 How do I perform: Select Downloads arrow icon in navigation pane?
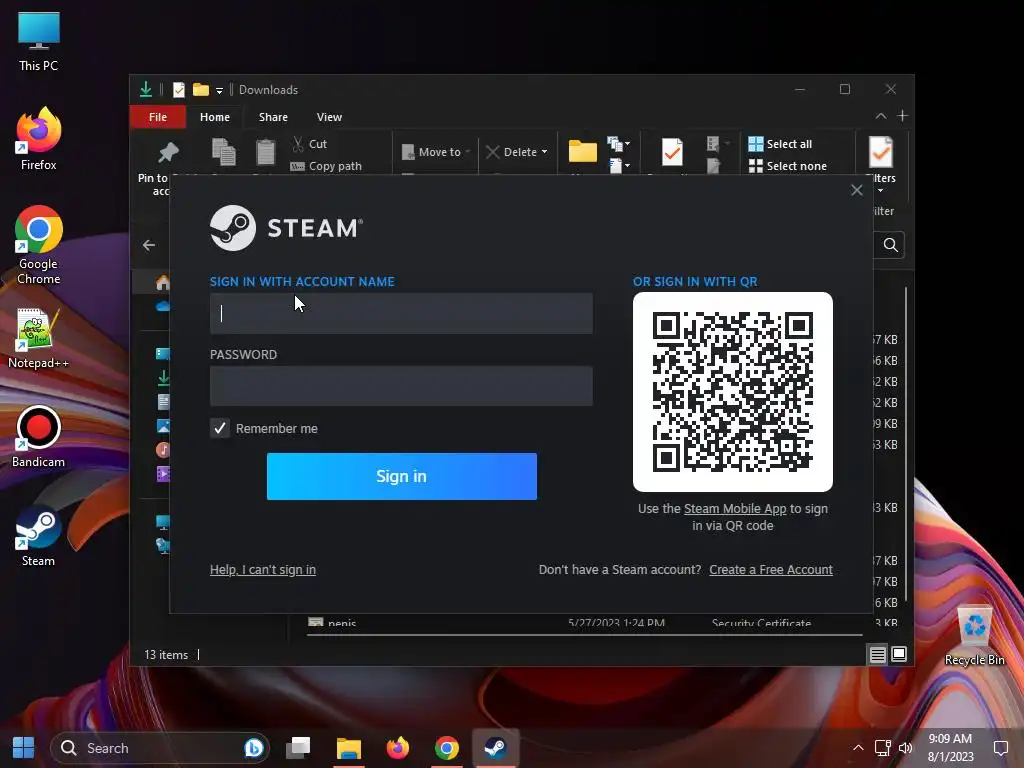tap(163, 377)
